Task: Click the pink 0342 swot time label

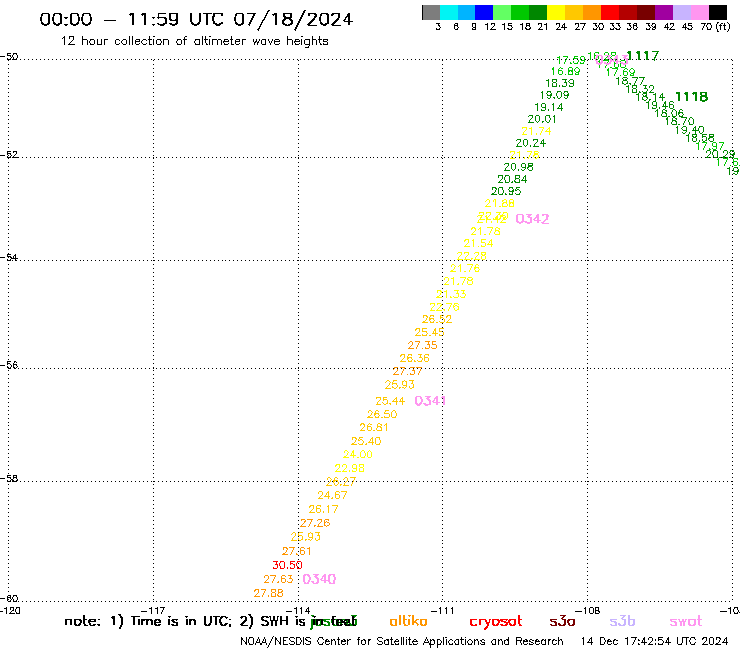Action: 532,219
